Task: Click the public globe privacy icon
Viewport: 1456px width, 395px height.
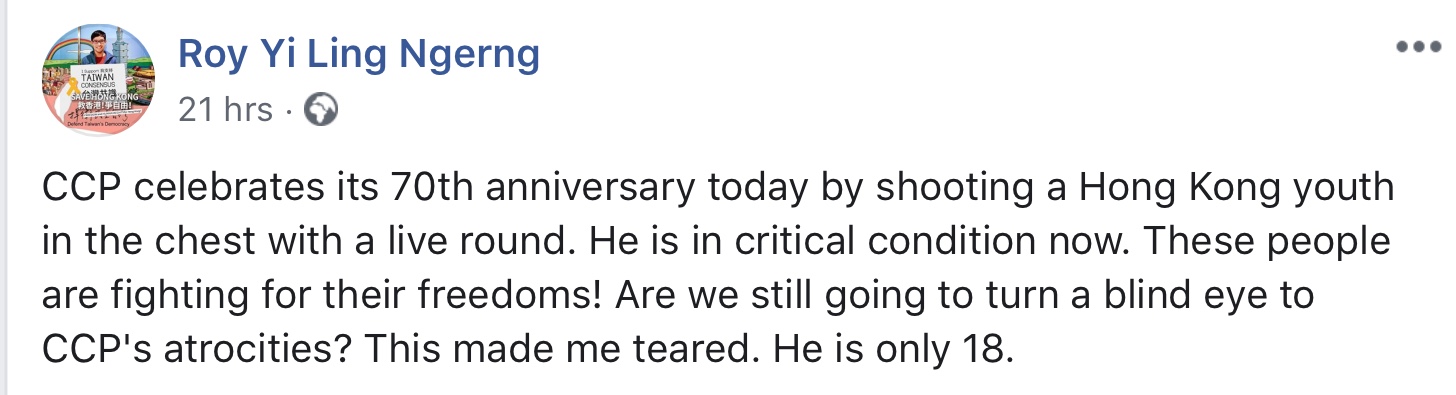Action: pos(321,109)
